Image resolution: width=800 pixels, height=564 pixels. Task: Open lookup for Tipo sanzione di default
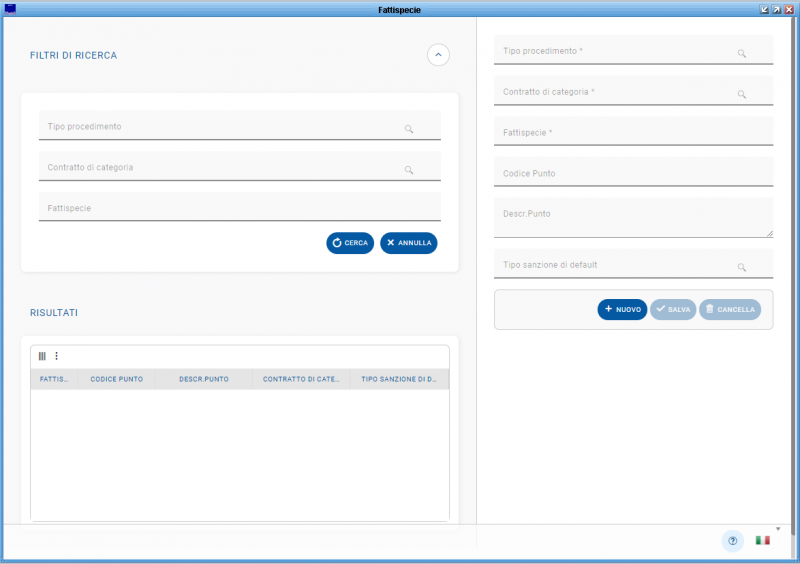742,267
